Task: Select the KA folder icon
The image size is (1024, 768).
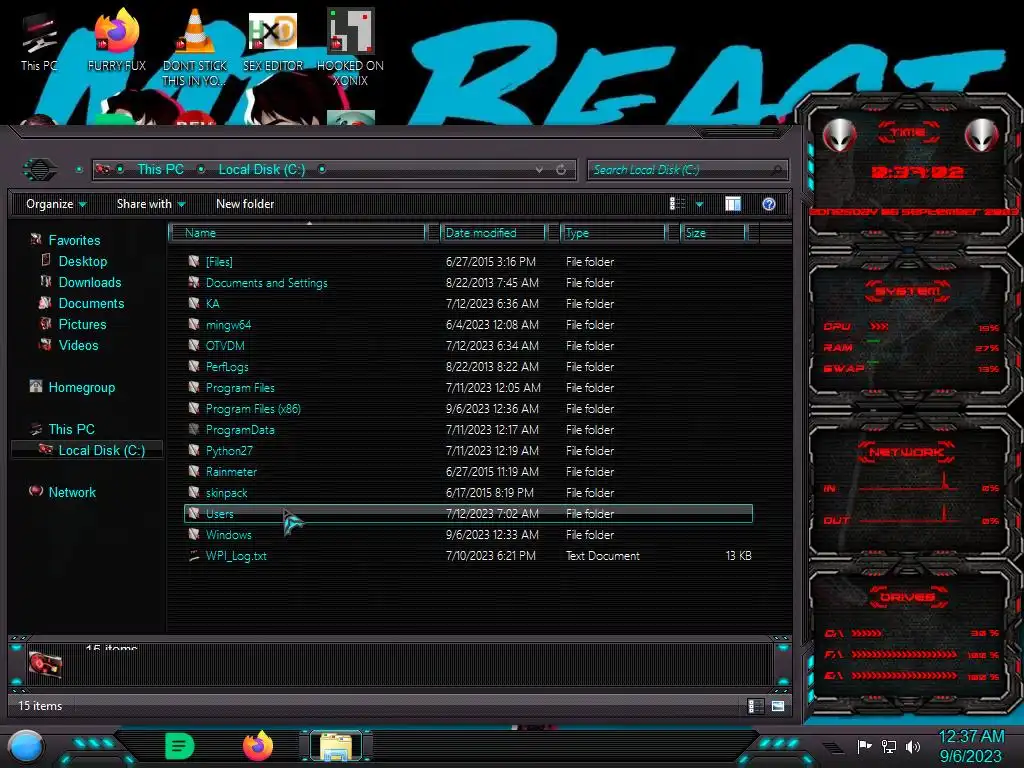Action: pos(193,303)
